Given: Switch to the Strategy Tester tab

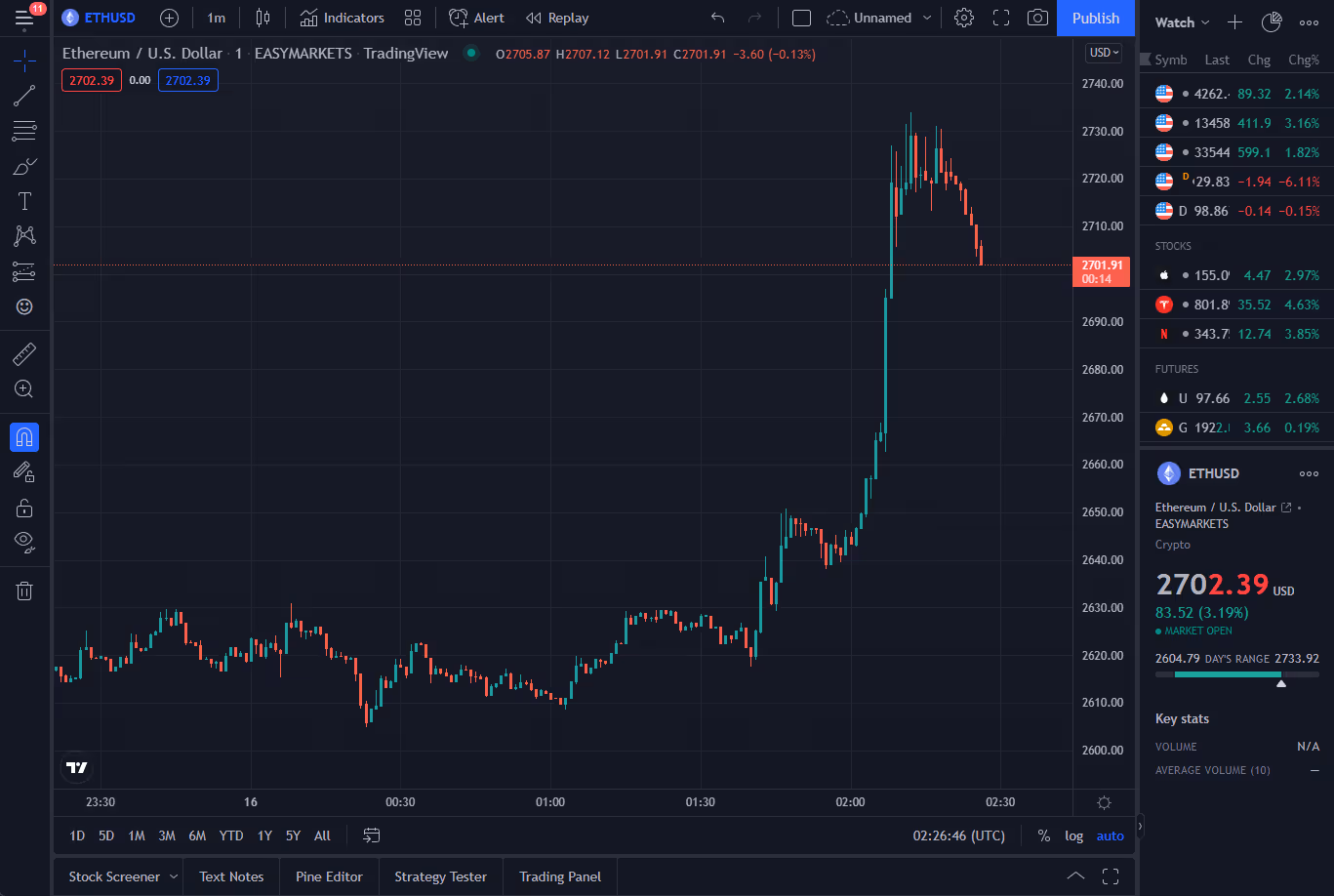Looking at the screenshot, I should coord(440,876).
